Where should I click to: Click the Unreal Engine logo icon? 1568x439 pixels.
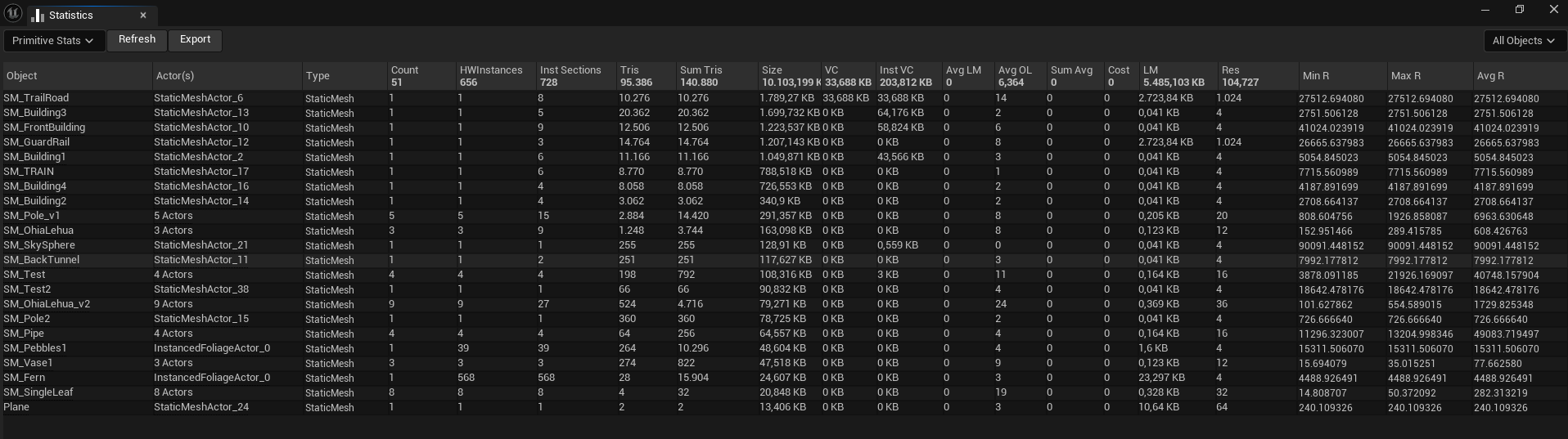coord(13,14)
